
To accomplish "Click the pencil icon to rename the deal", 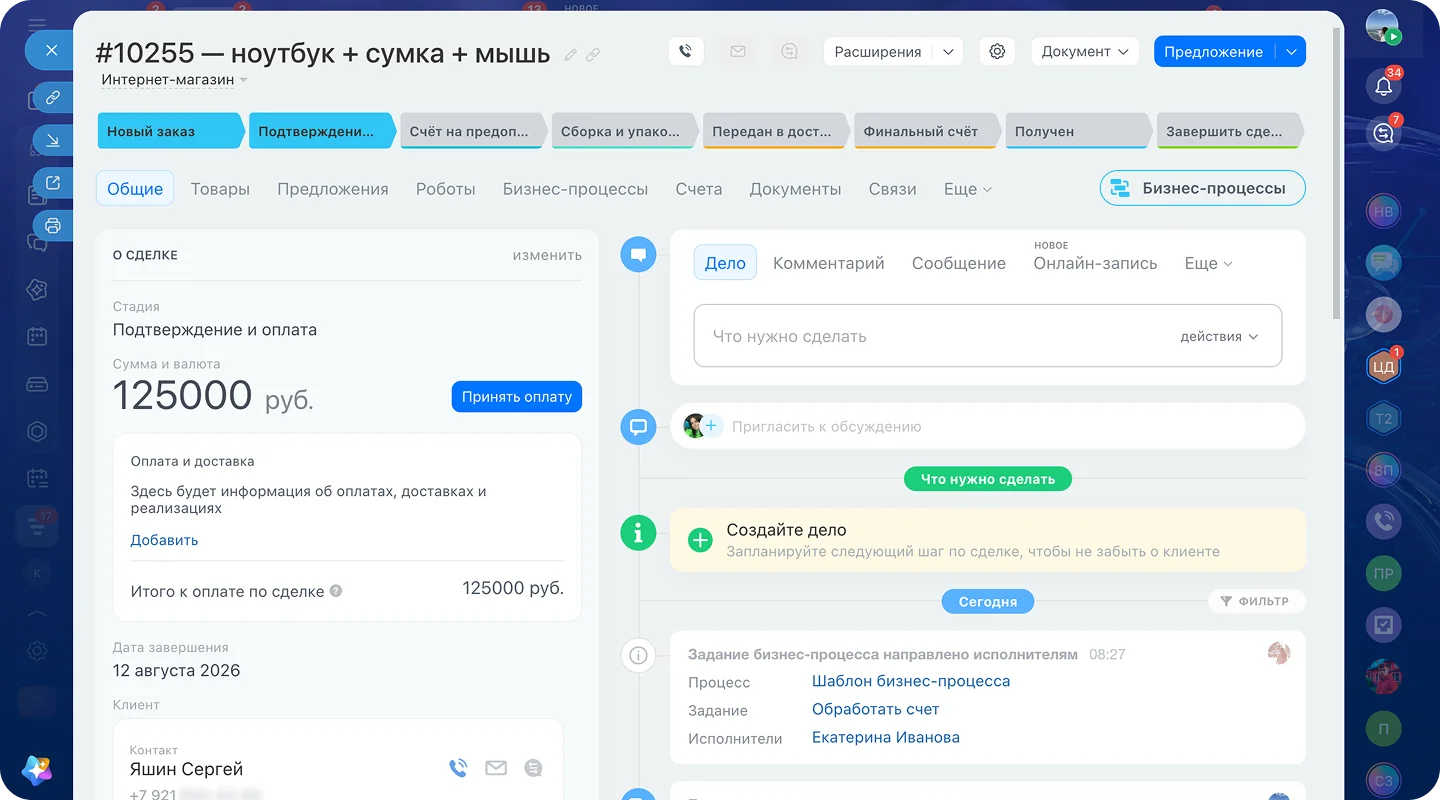I will [x=571, y=55].
